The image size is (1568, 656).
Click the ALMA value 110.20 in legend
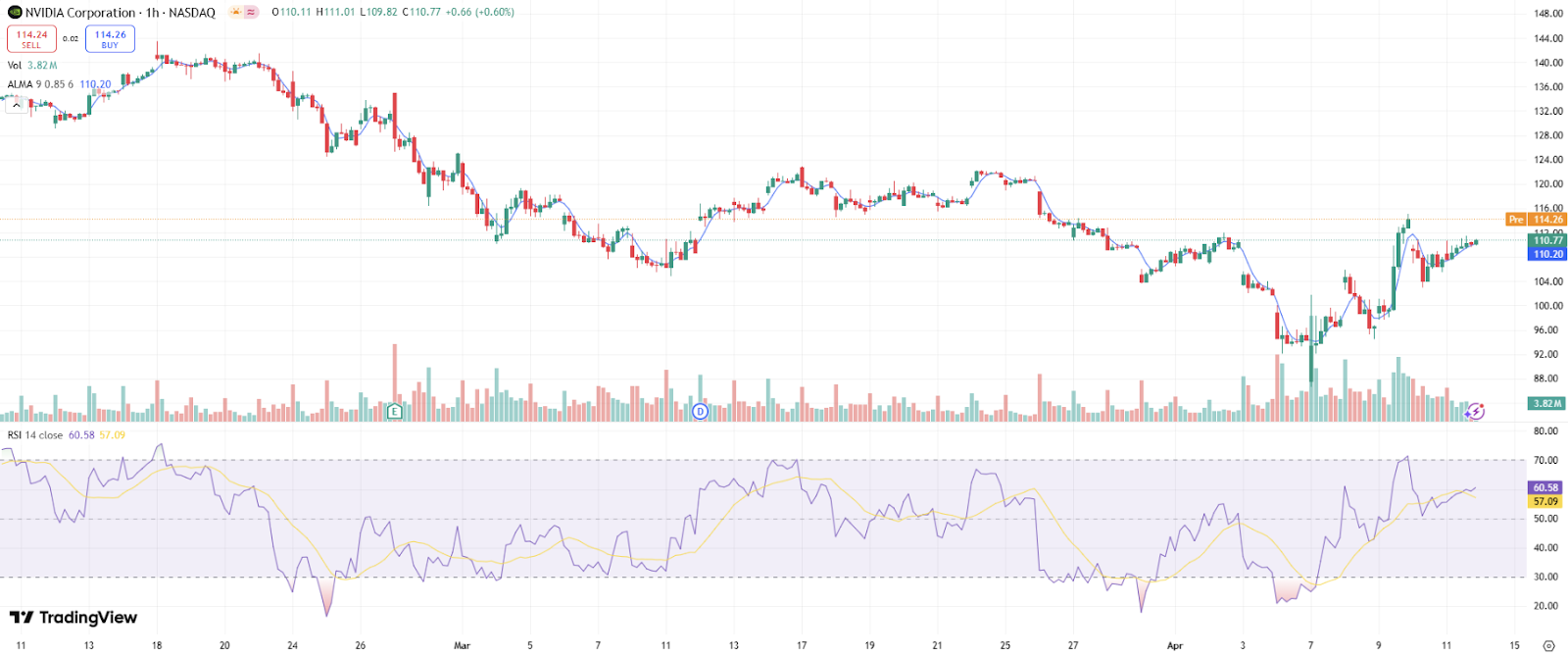pyautogui.click(x=95, y=84)
